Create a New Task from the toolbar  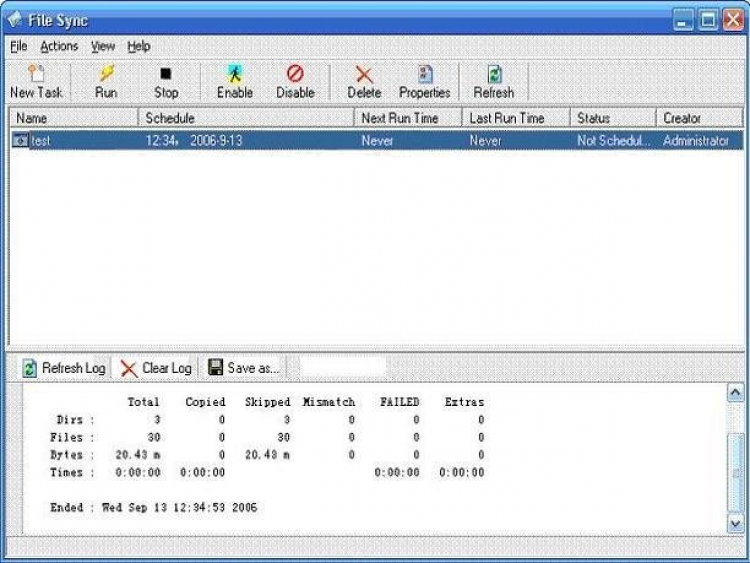click(x=36, y=82)
